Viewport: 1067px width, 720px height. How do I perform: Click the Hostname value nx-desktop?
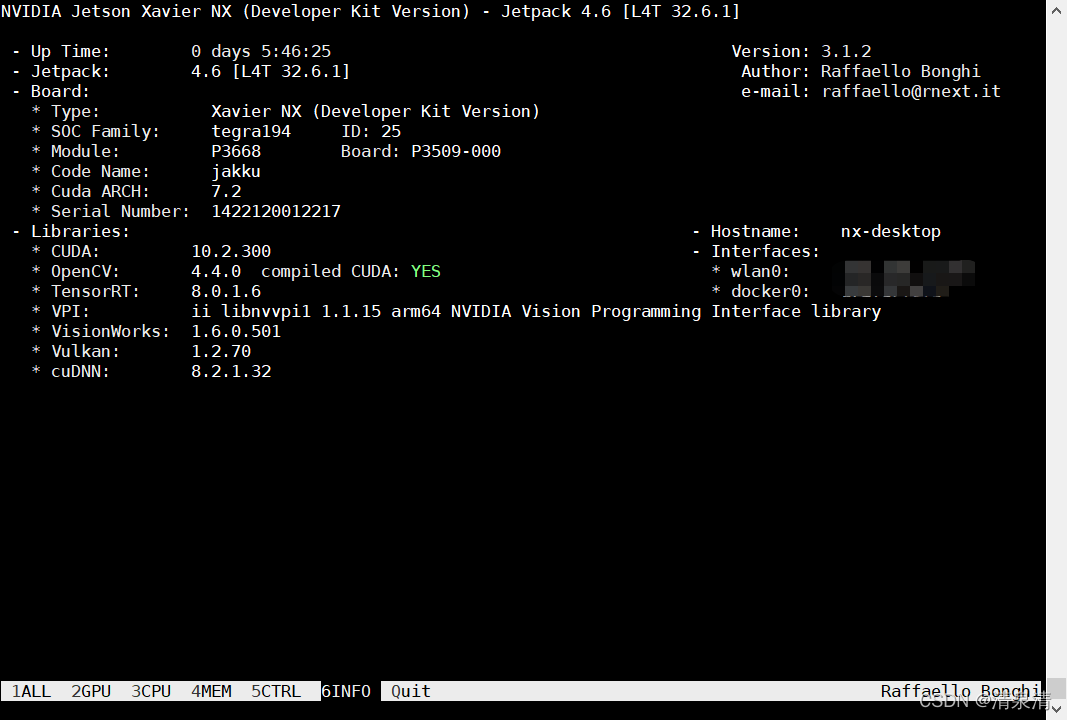pyautogui.click(x=891, y=231)
